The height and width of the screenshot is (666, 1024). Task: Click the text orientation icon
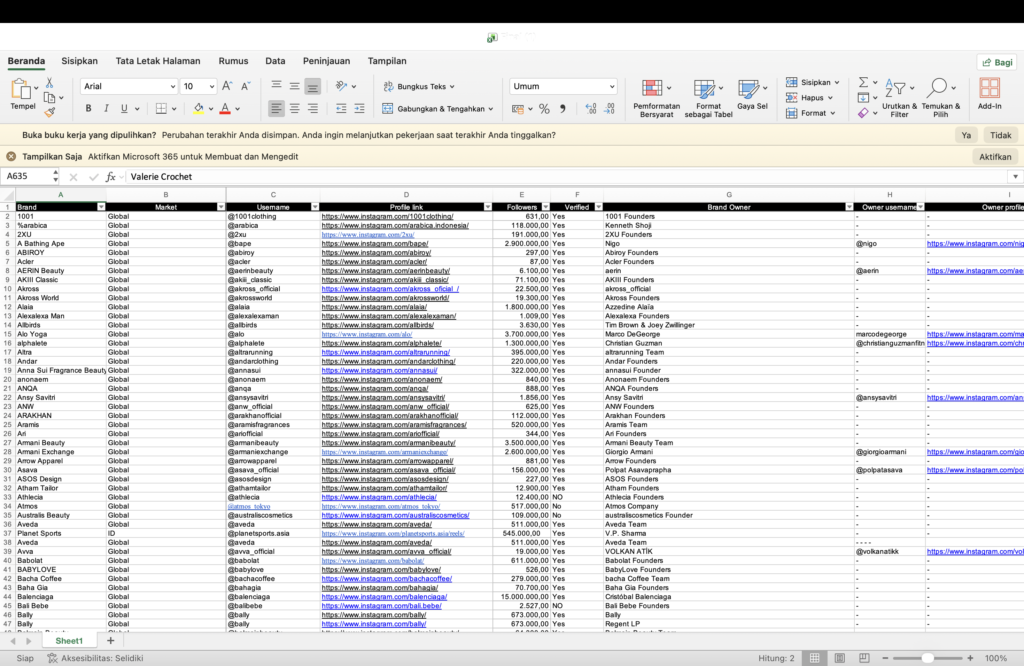(x=342, y=86)
